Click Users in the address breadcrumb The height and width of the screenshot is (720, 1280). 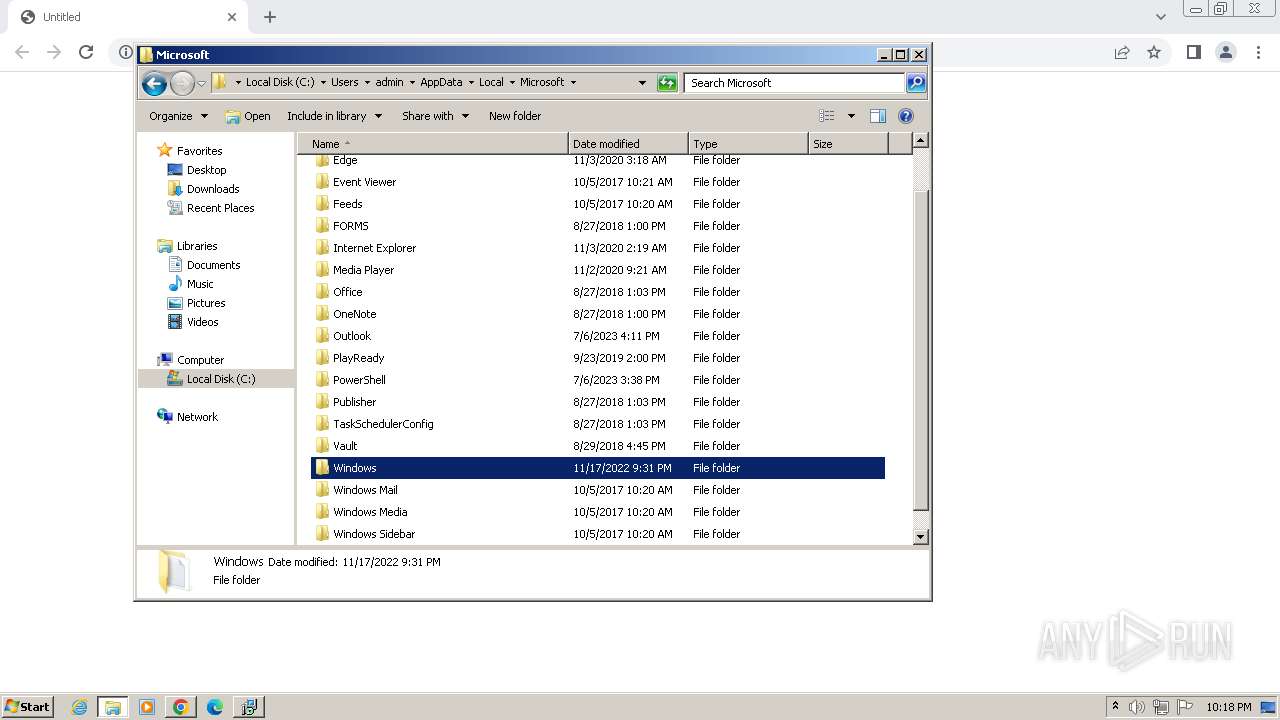point(344,82)
